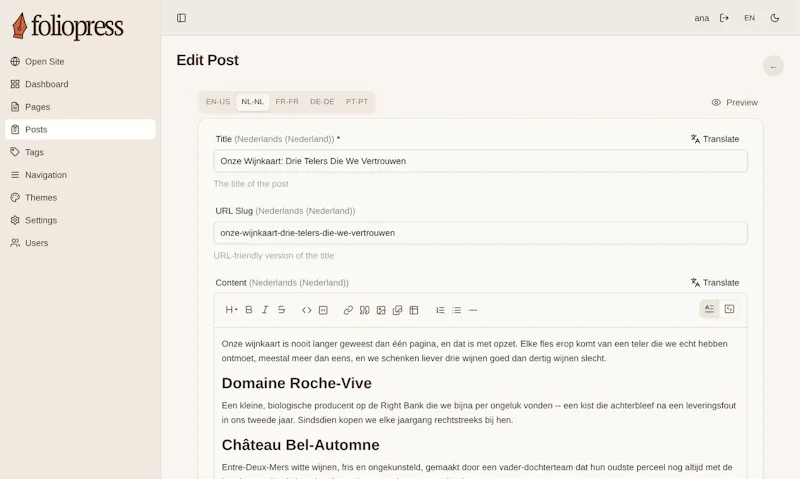The image size is (800, 479).
Task: Switch to the PT-PT language tab
Action: (357, 102)
